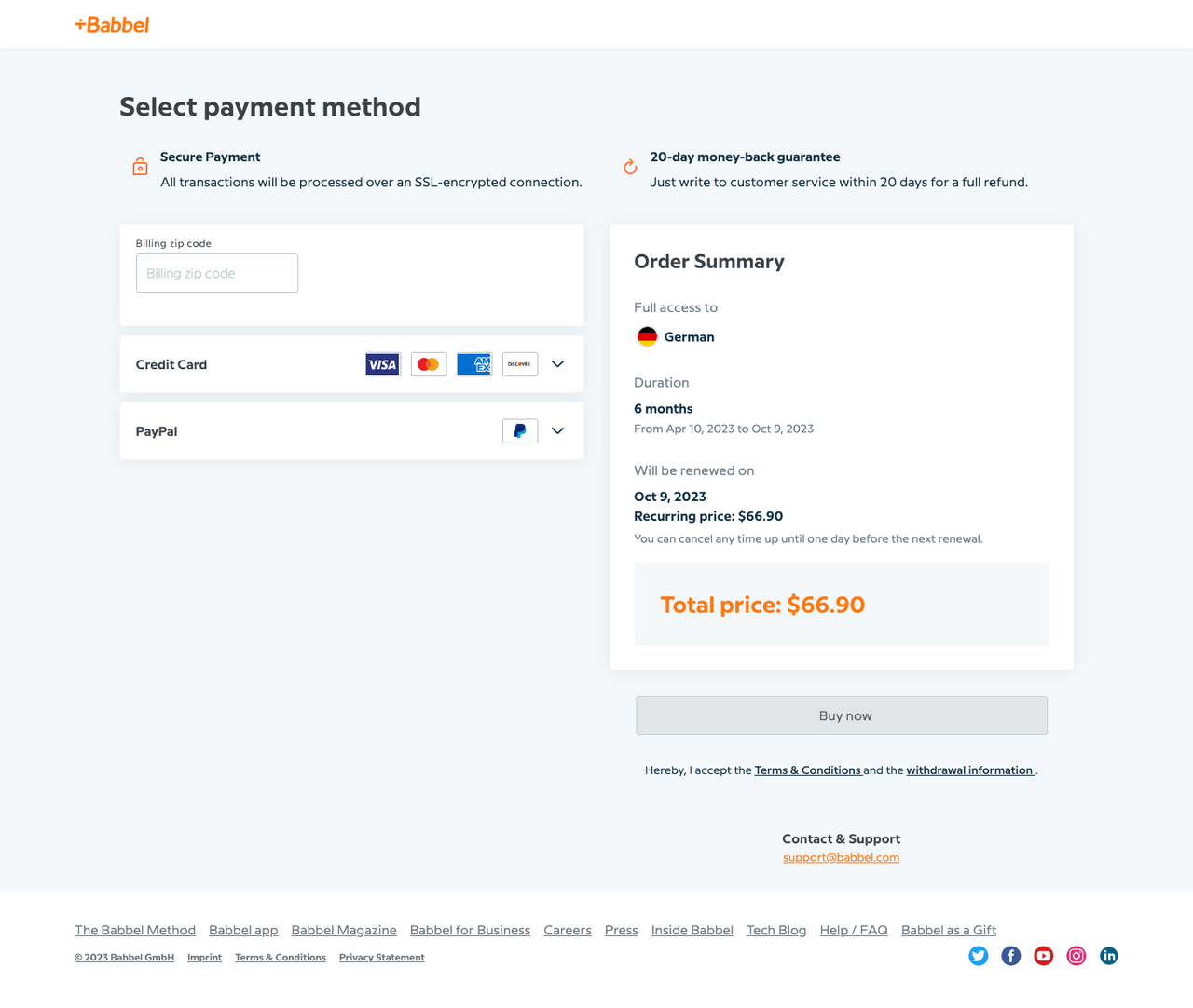Open the Twitter icon in the footer
1193x1008 pixels.
pyautogui.click(x=978, y=956)
